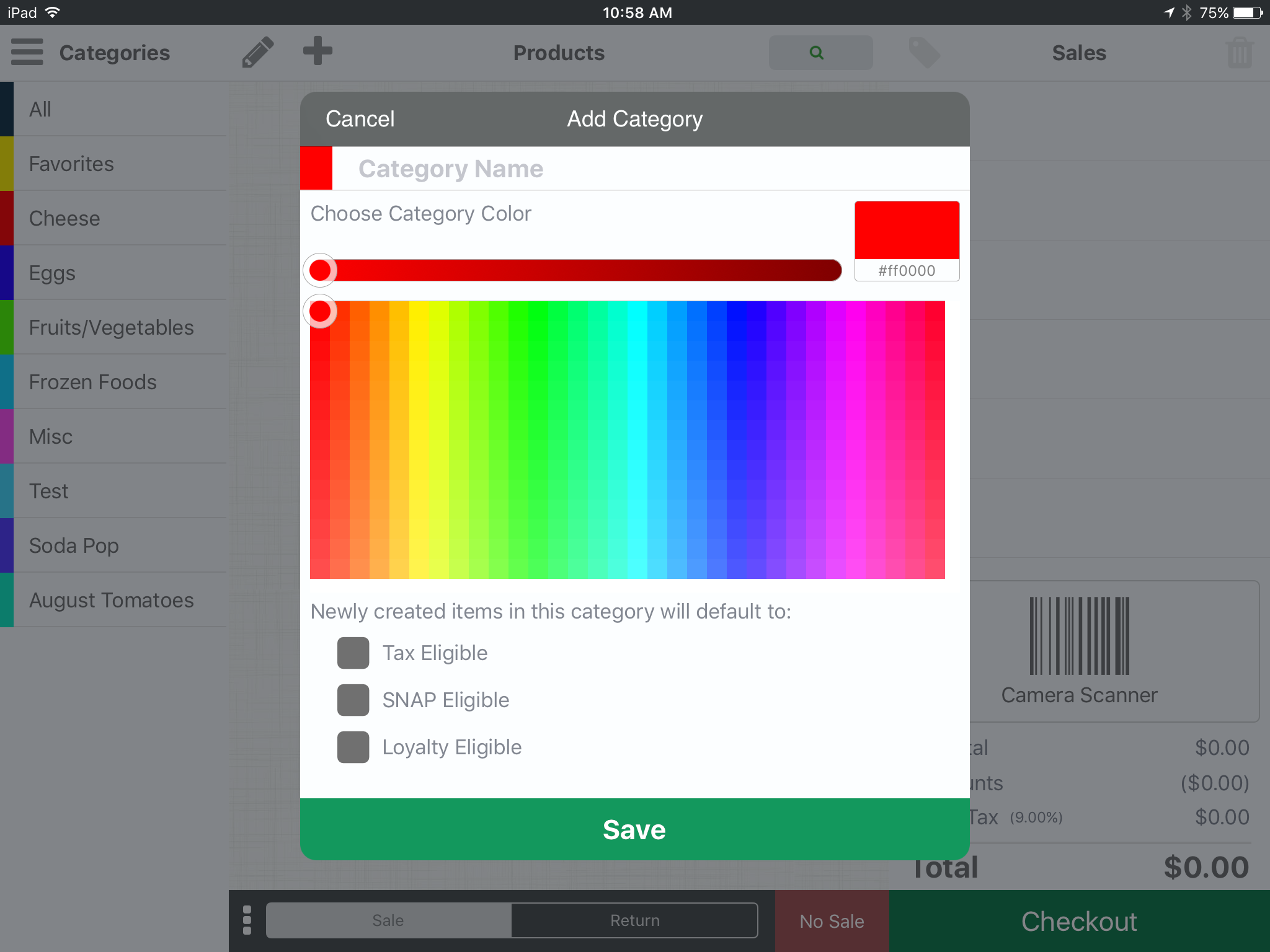This screenshot has width=1270, height=952.
Task: Click the Bluetooth icon in status bar
Action: pyautogui.click(x=1186, y=12)
